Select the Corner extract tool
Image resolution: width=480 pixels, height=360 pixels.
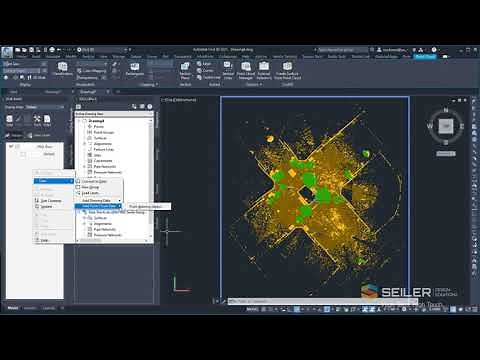tap(205, 70)
